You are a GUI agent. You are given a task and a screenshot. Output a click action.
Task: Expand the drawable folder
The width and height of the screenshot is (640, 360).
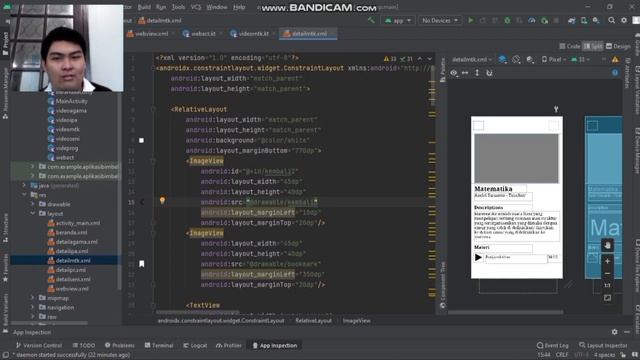(x=32, y=204)
